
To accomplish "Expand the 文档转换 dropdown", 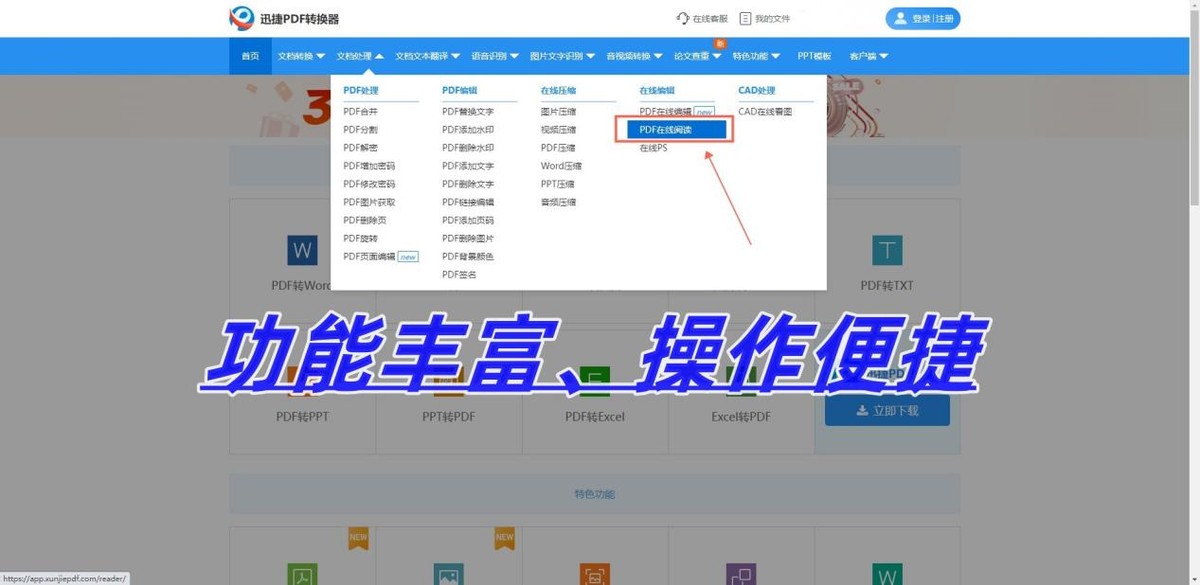I will point(300,55).
